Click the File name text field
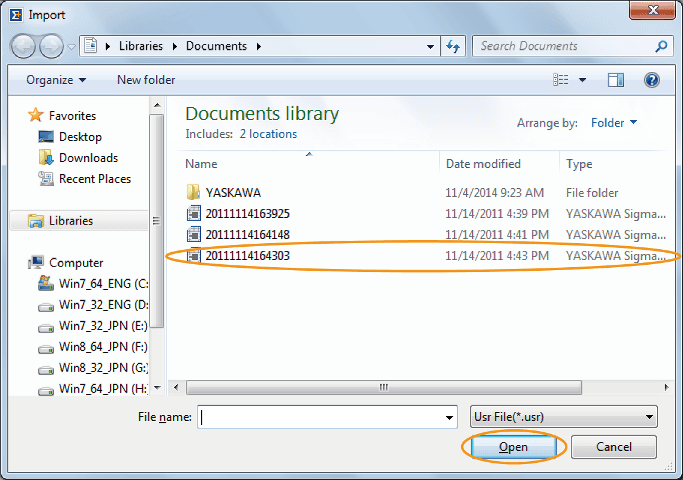683x480 pixels. pyautogui.click(x=320, y=417)
